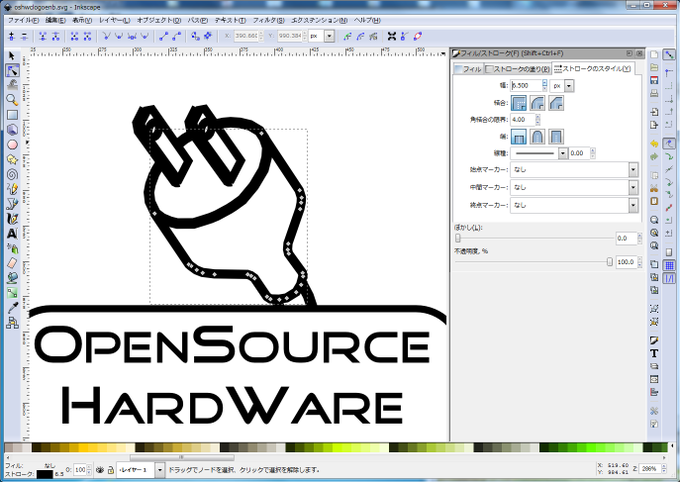The height and width of the screenshot is (482, 680).
Task: Click the Redo green arrow icon
Action: click(x=654, y=157)
